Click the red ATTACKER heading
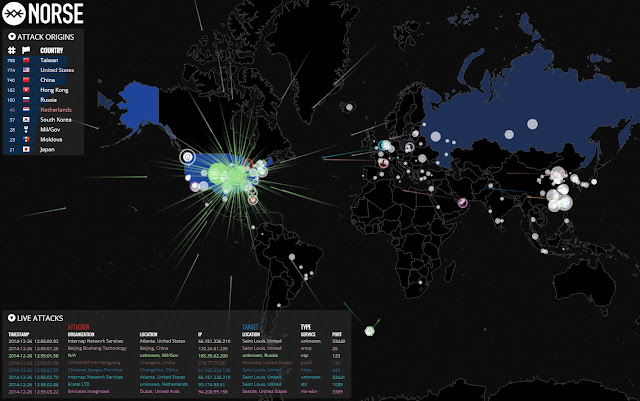Viewport: 640px width, 401px height. [x=78, y=327]
